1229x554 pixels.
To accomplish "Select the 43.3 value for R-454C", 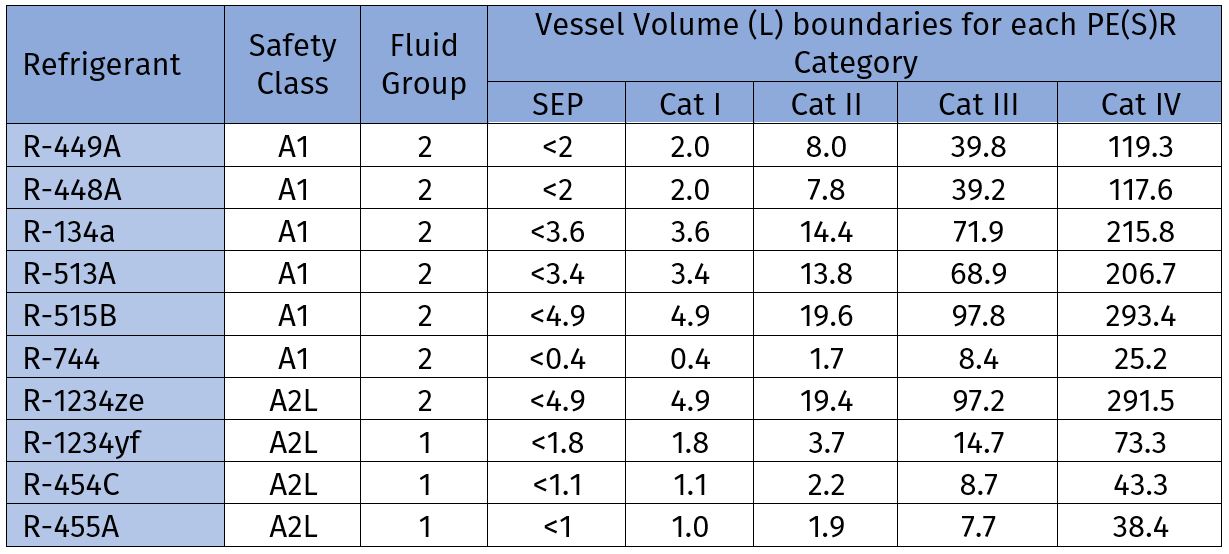I will coord(1139,487).
